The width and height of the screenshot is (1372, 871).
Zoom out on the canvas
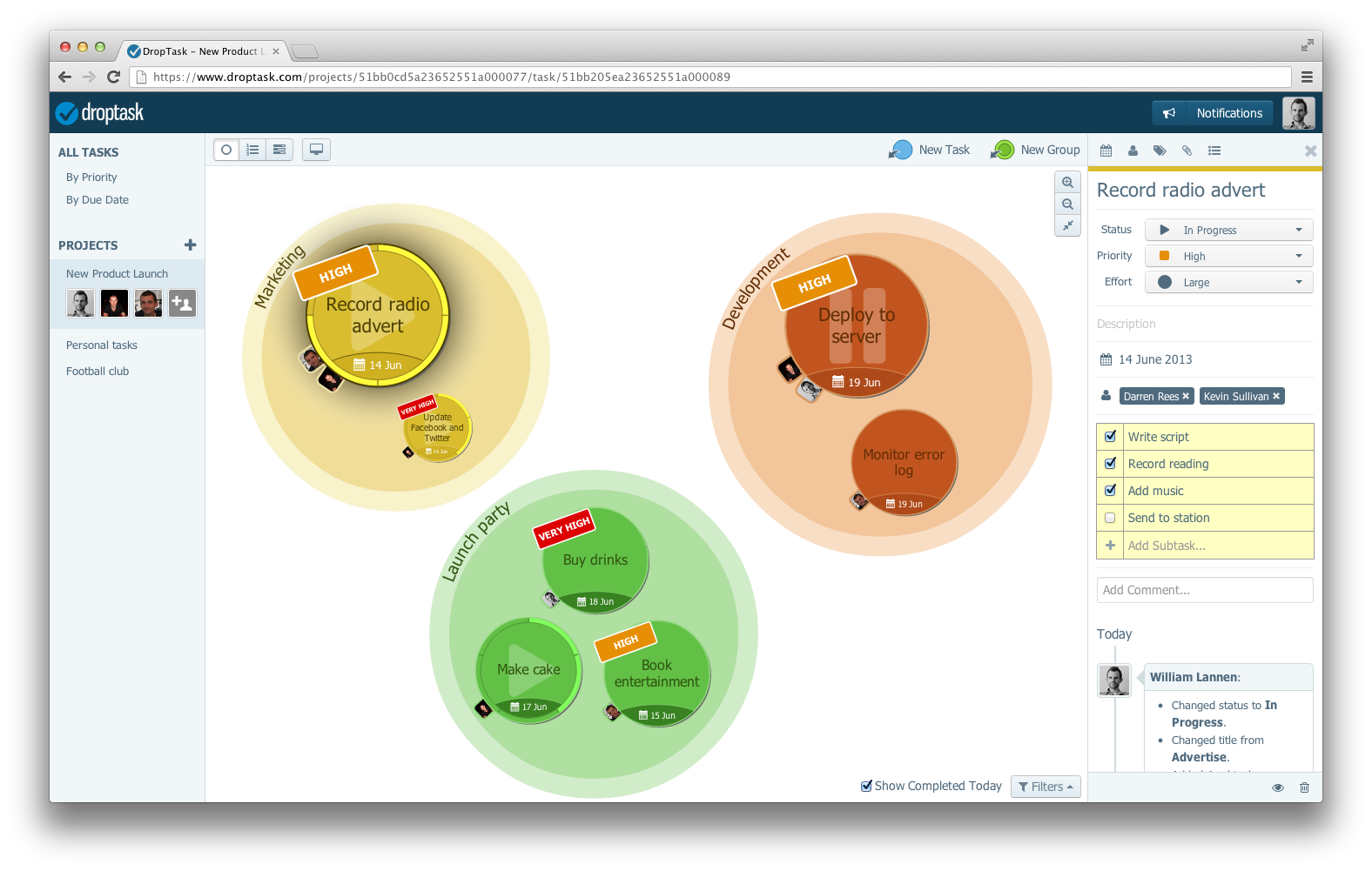(x=1067, y=204)
